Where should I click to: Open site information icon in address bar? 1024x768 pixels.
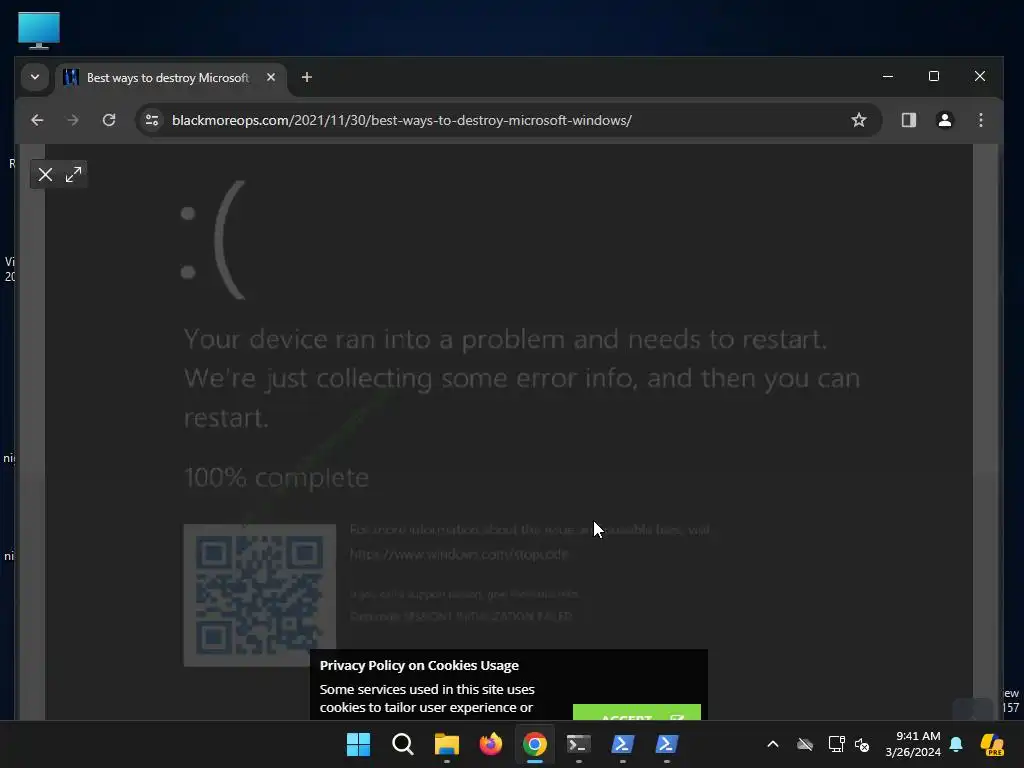(152, 120)
